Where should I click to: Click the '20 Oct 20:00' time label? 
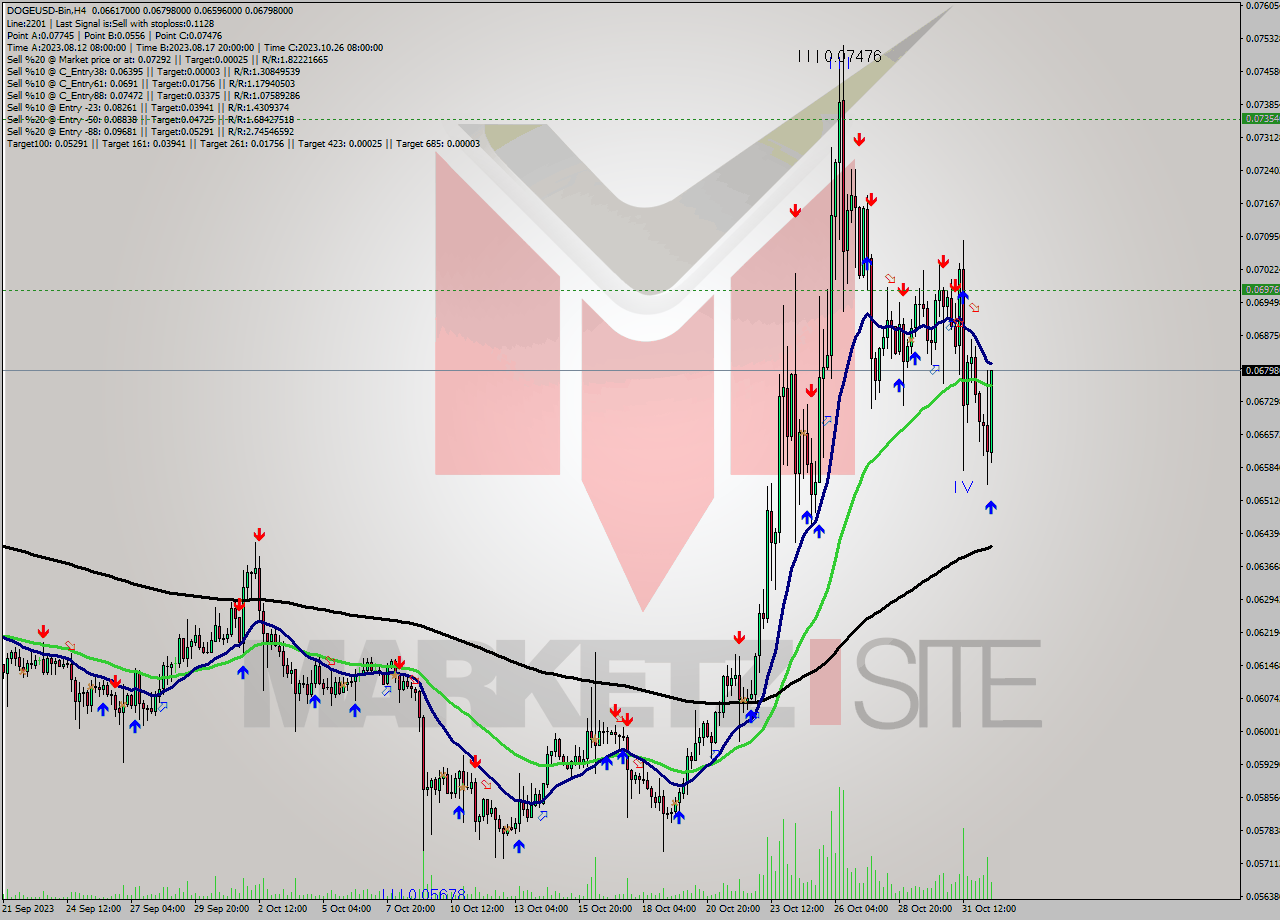coord(734,909)
